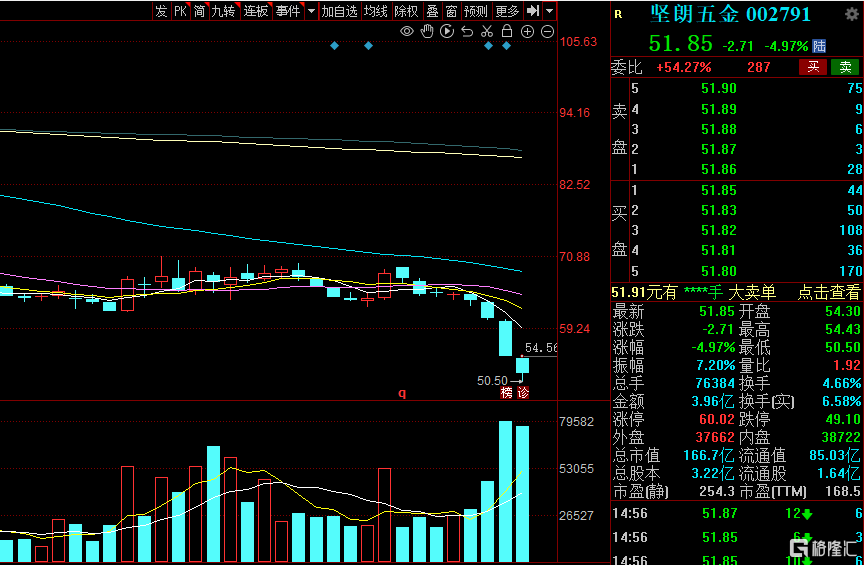Click the arrow-to-bar icon in toolbar

pos(532,10)
